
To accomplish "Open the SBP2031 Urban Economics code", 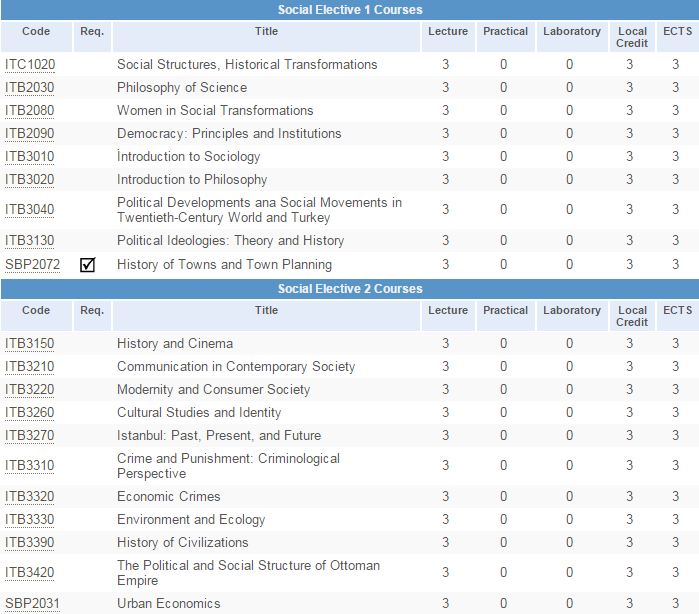I will click(32, 604).
